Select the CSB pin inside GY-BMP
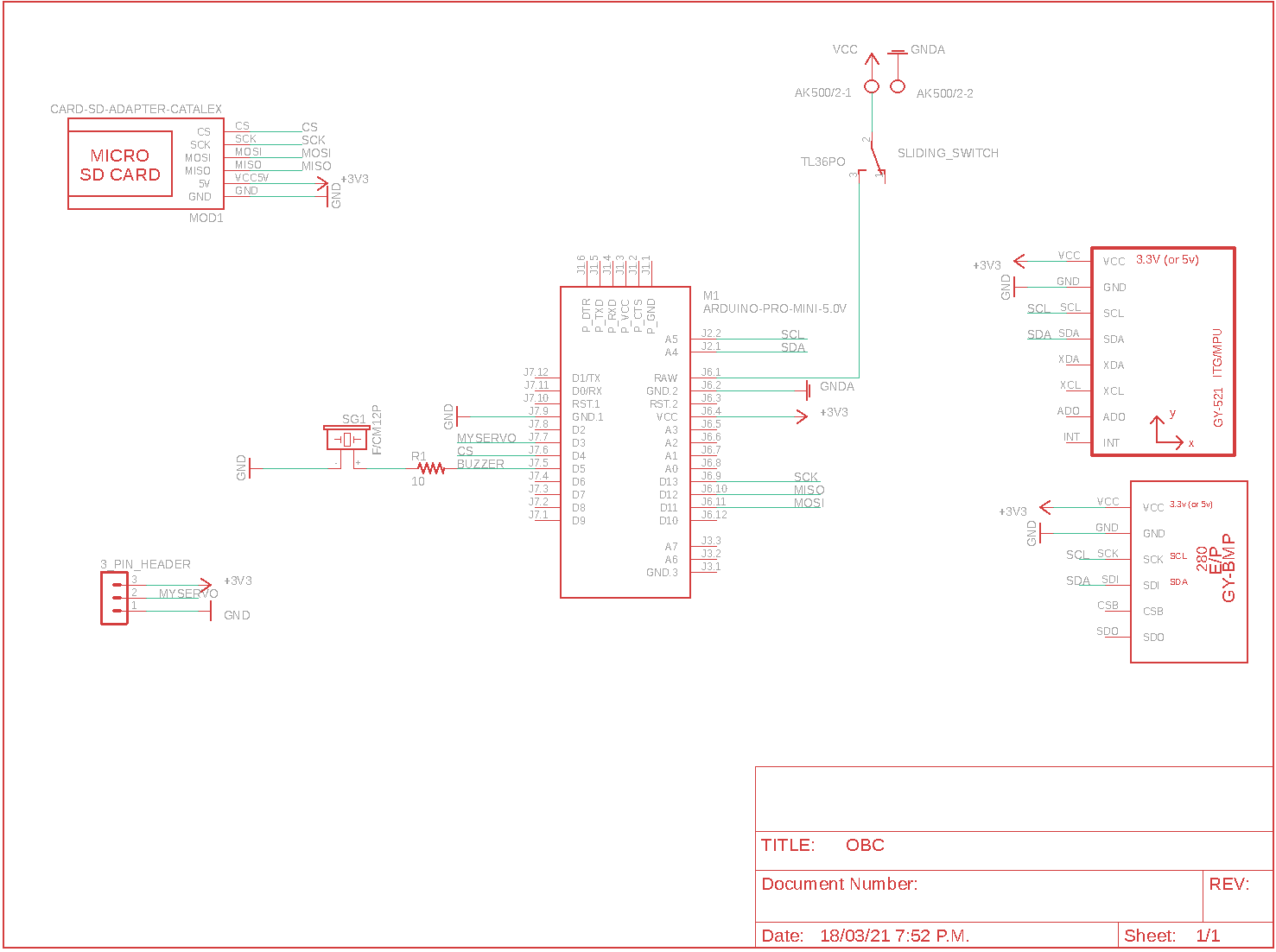The width and height of the screenshot is (1276, 952). point(1153,611)
